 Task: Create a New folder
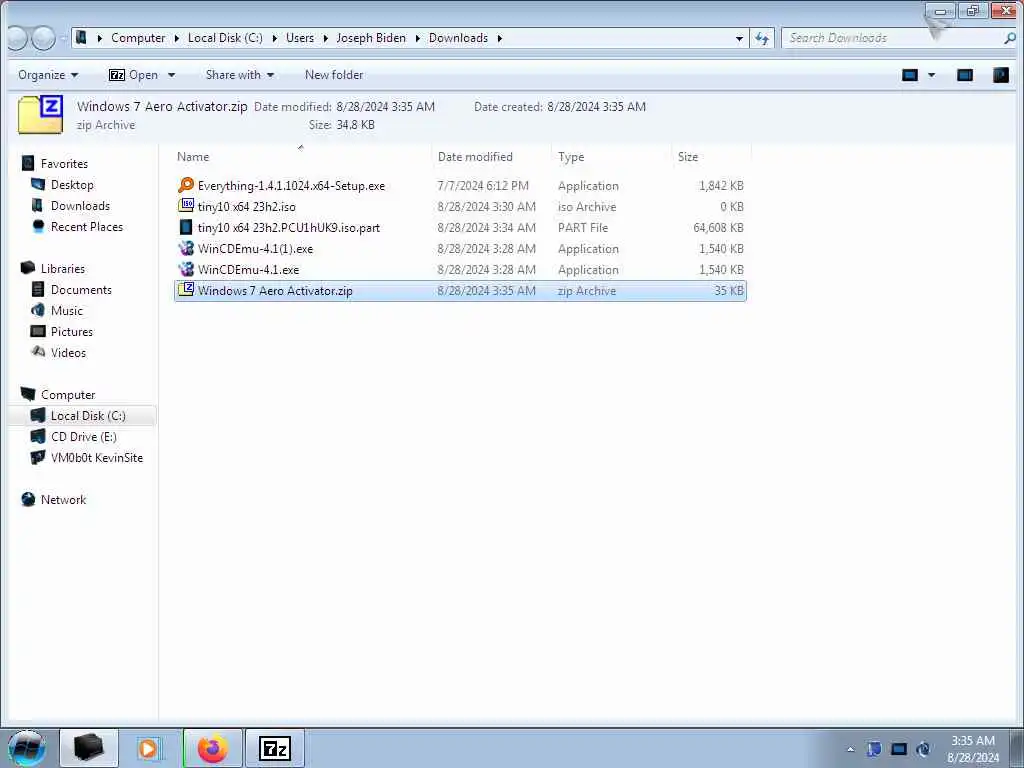point(334,75)
